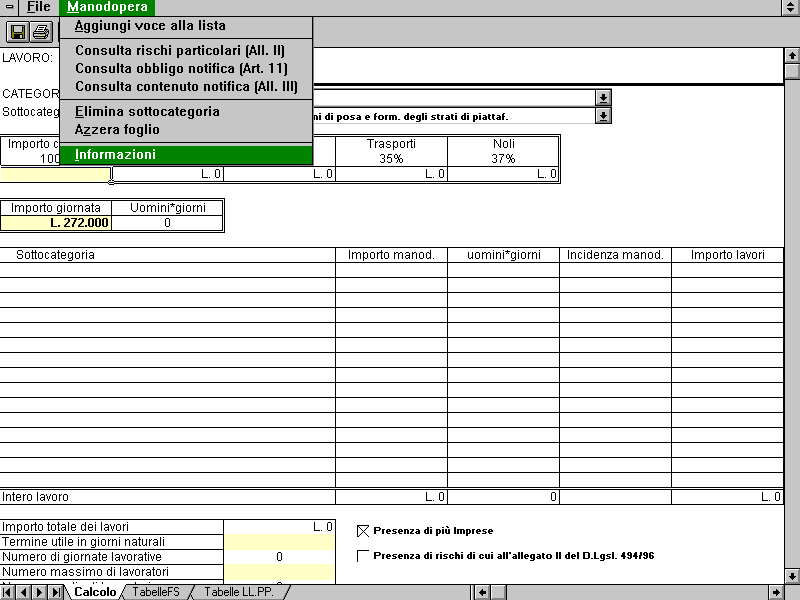Go to first sheet tab arrow

pyautogui.click(x=8, y=592)
